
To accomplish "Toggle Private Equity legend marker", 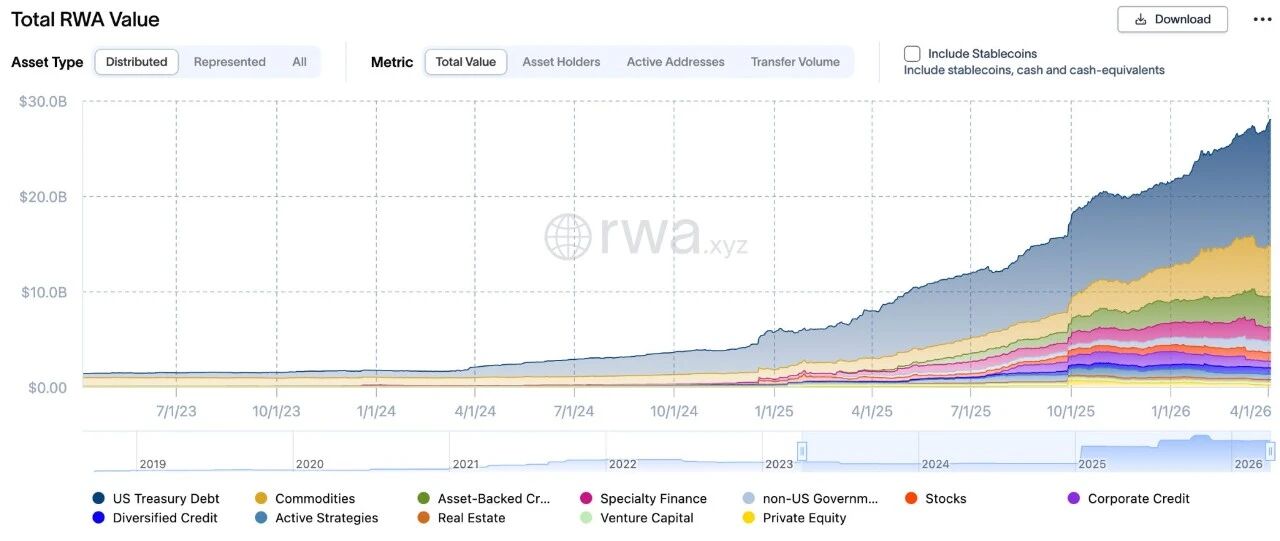I will point(749,518).
